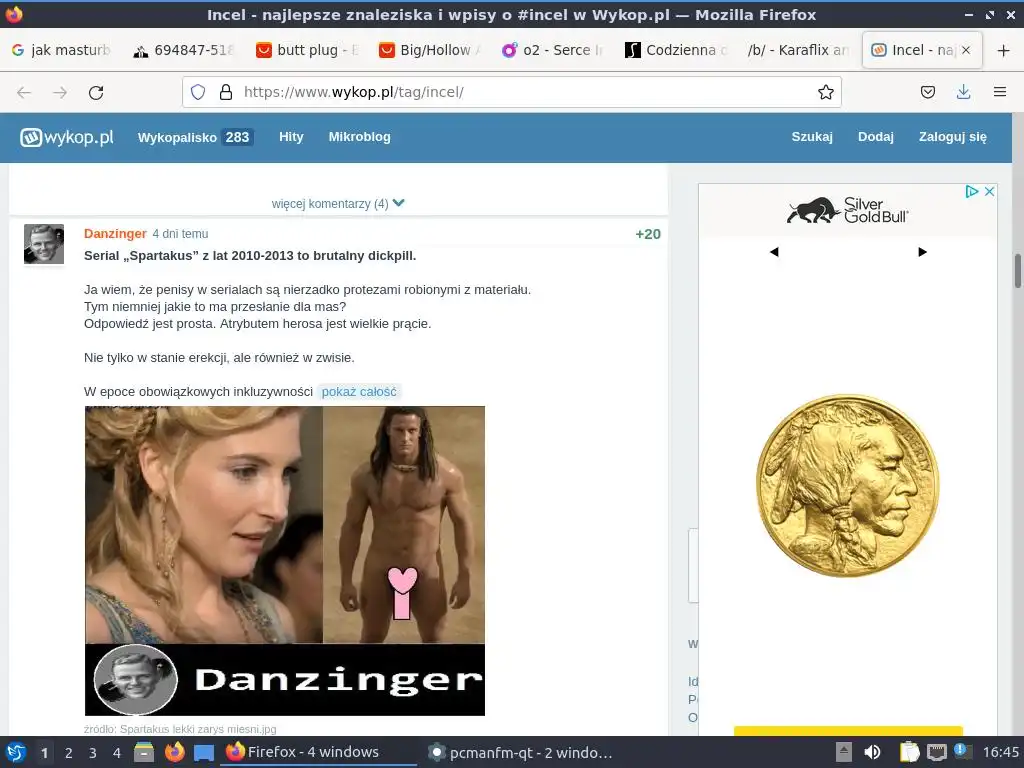Open the clipboard tray icon

(909, 752)
